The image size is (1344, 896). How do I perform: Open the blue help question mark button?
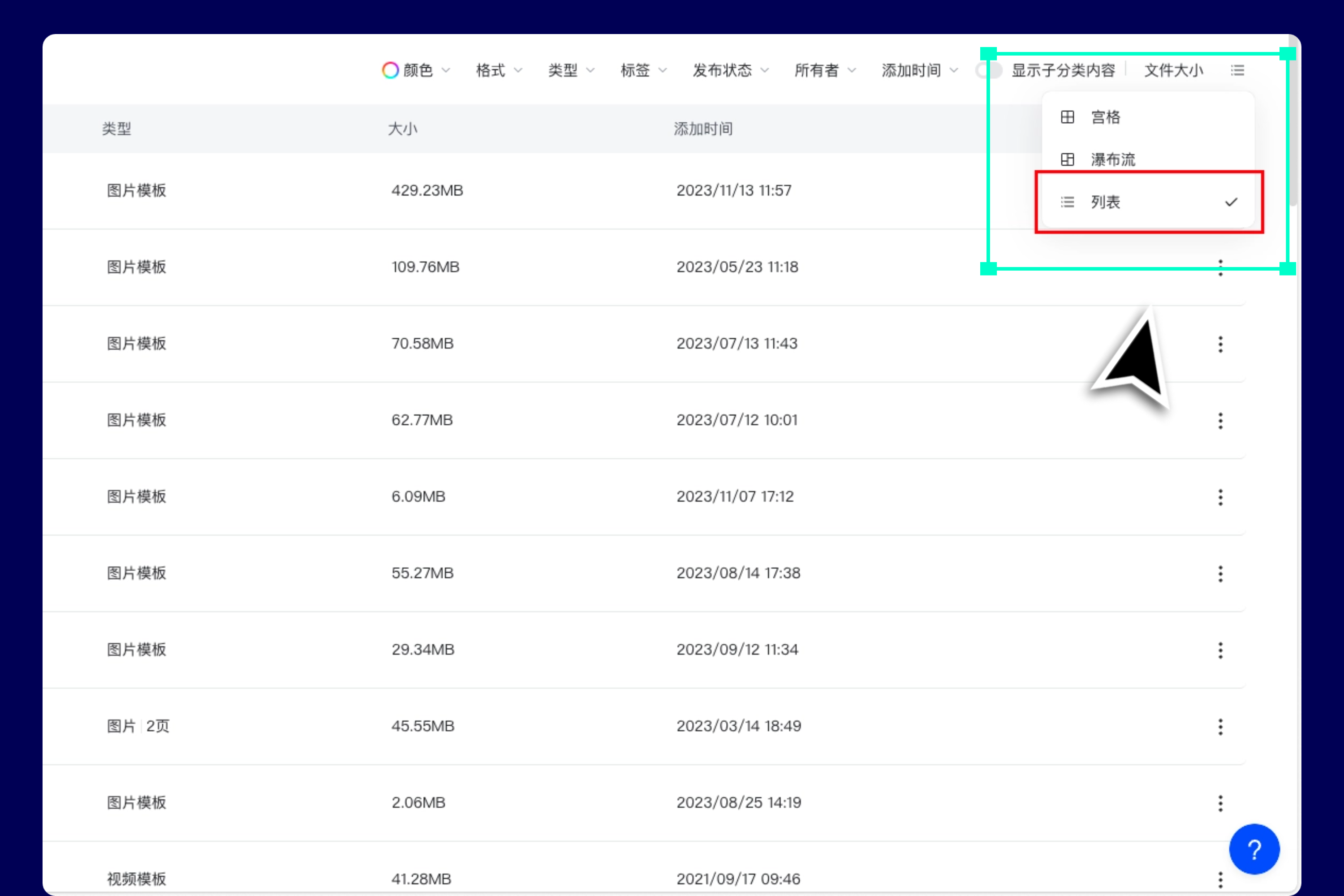pos(1254,849)
